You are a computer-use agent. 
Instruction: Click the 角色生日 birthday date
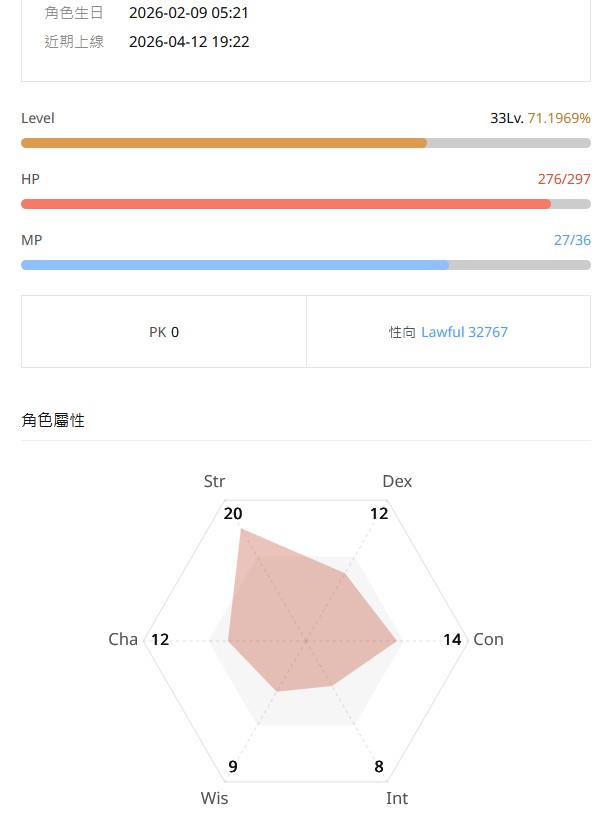pyautogui.click(x=189, y=13)
